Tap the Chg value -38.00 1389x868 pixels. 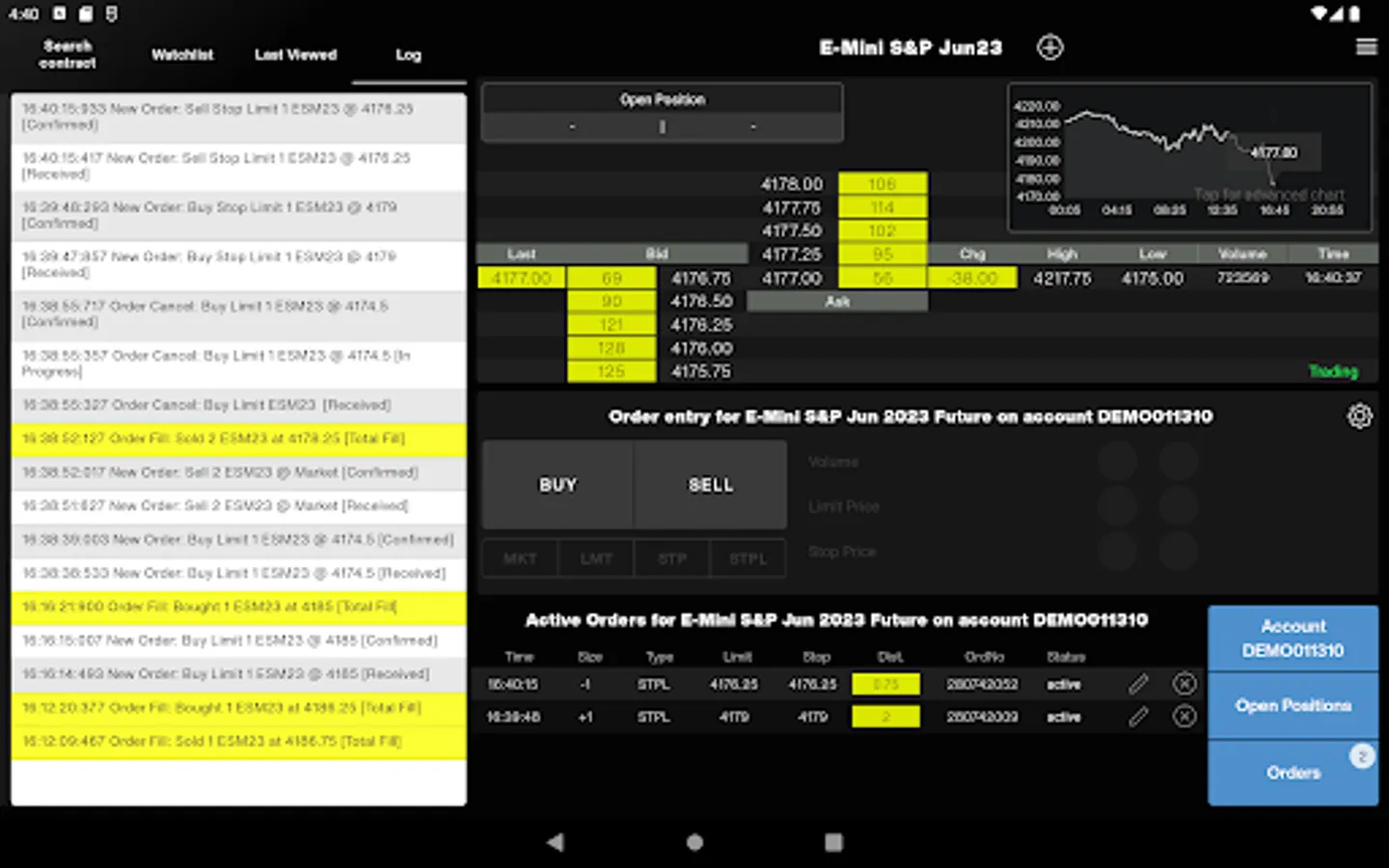972,278
